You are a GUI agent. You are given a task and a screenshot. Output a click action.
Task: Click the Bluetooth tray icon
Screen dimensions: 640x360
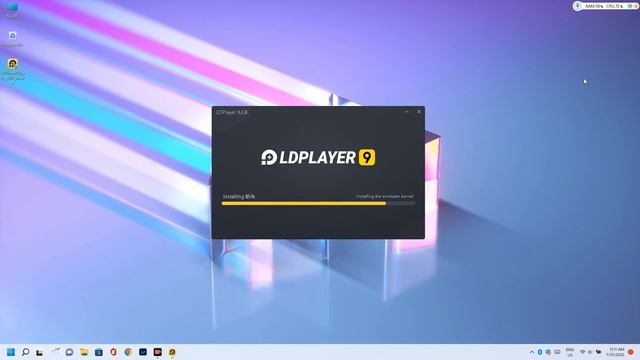(540, 352)
